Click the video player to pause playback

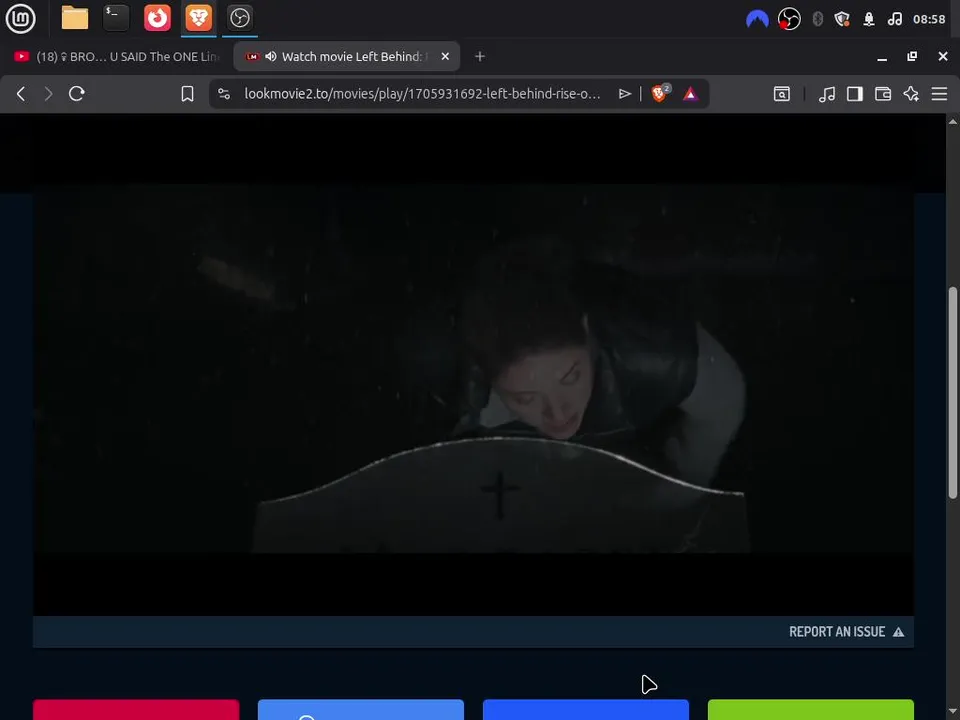point(473,369)
